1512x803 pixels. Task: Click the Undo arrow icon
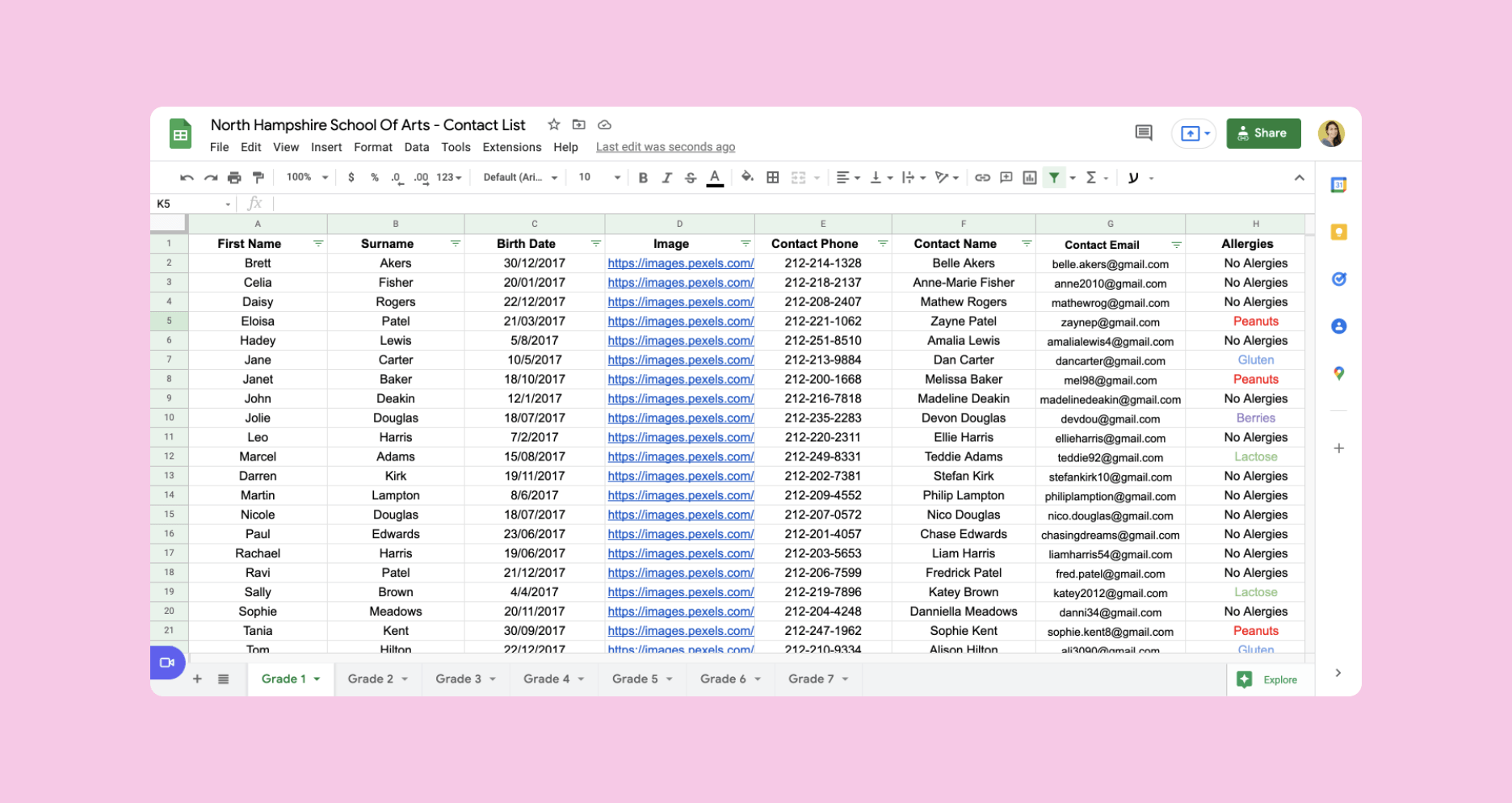(187, 178)
